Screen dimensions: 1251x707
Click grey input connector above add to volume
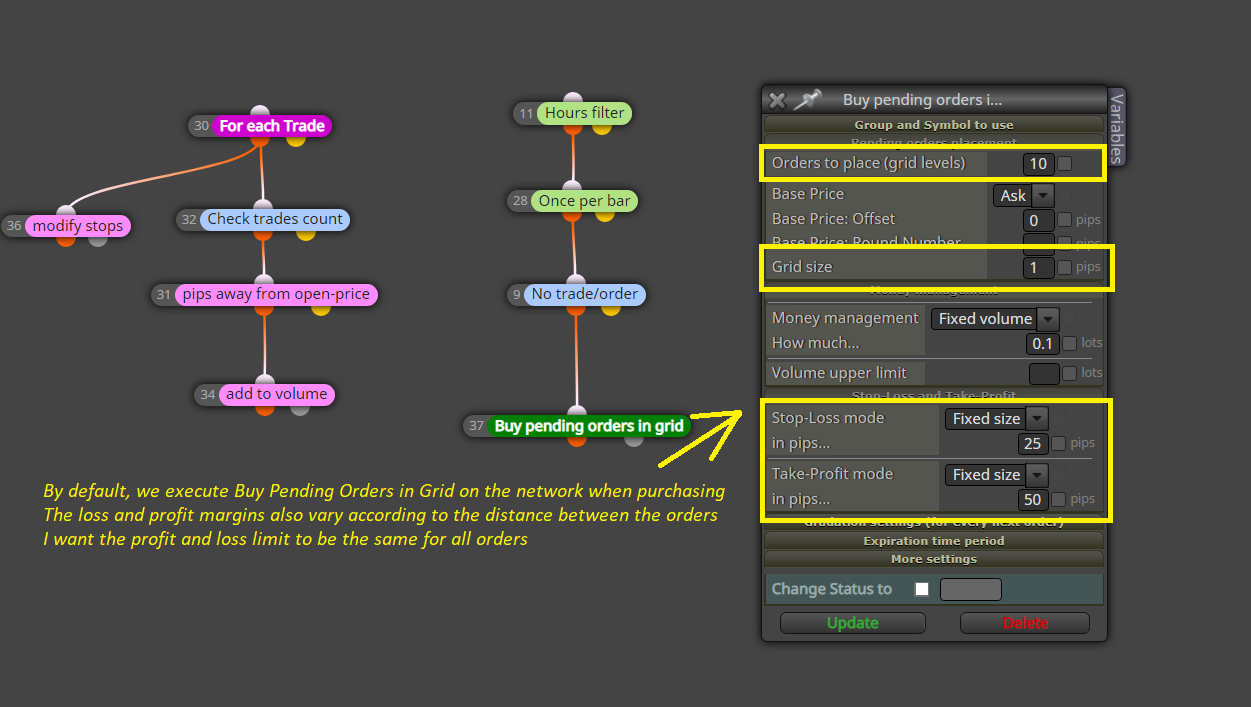coord(265,381)
